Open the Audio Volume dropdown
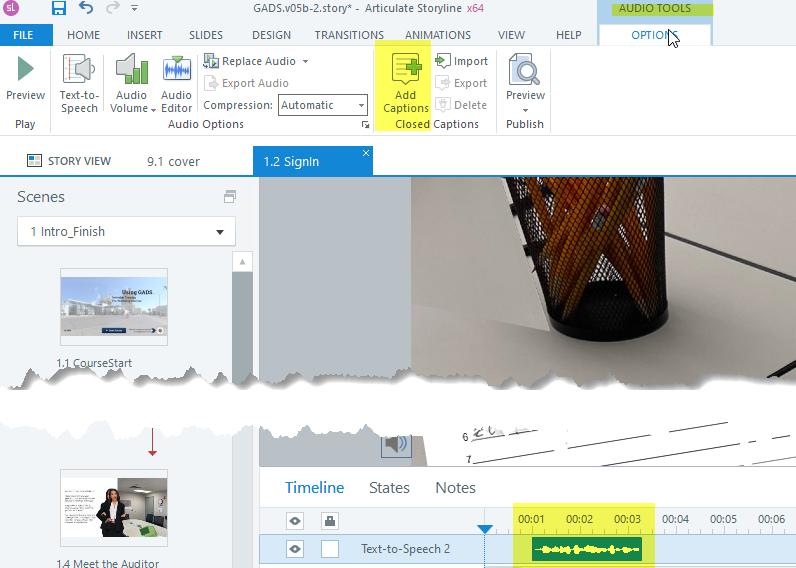The width and height of the screenshot is (796, 568). point(132,84)
